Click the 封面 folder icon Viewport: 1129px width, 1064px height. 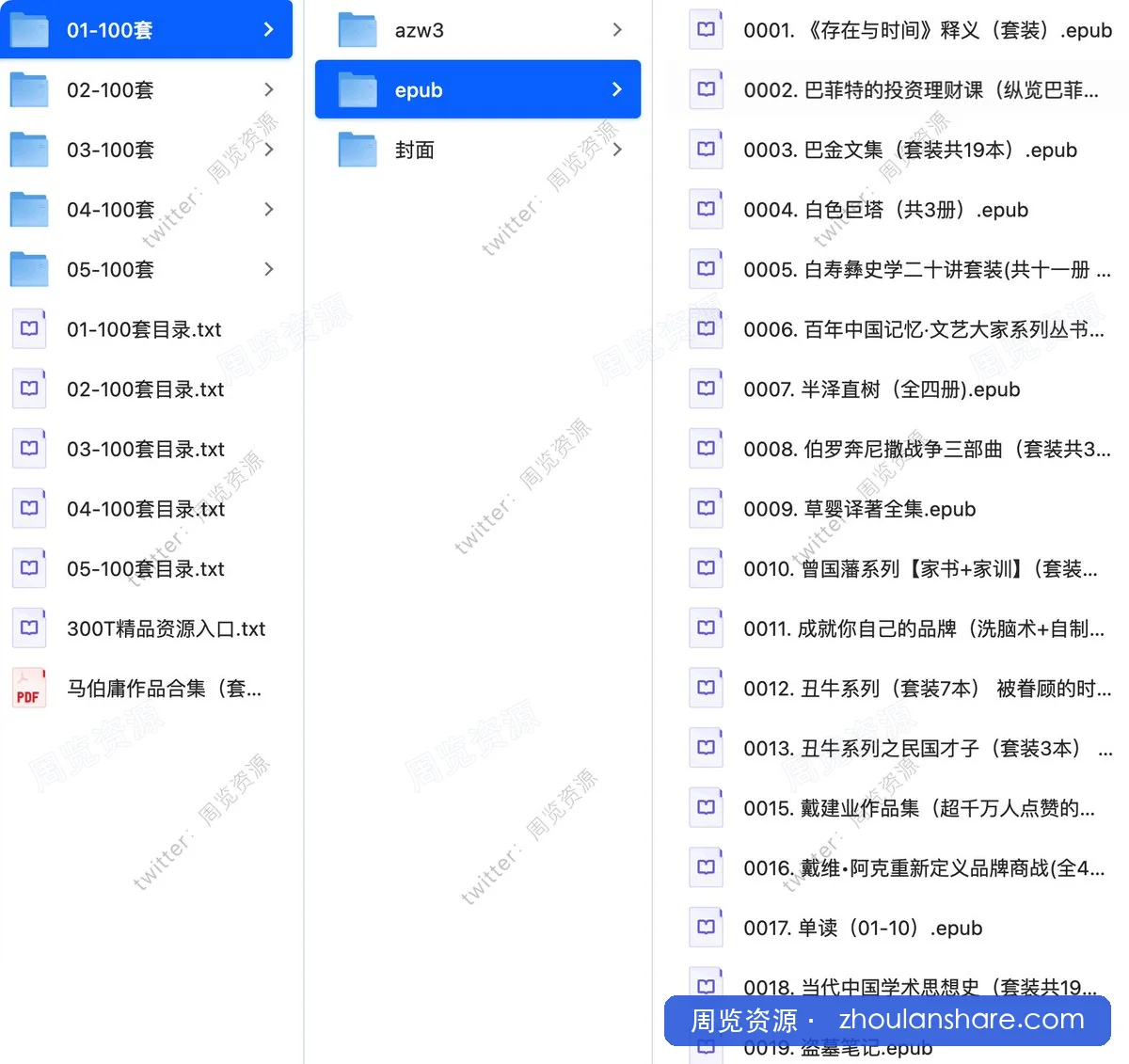tap(358, 150)
